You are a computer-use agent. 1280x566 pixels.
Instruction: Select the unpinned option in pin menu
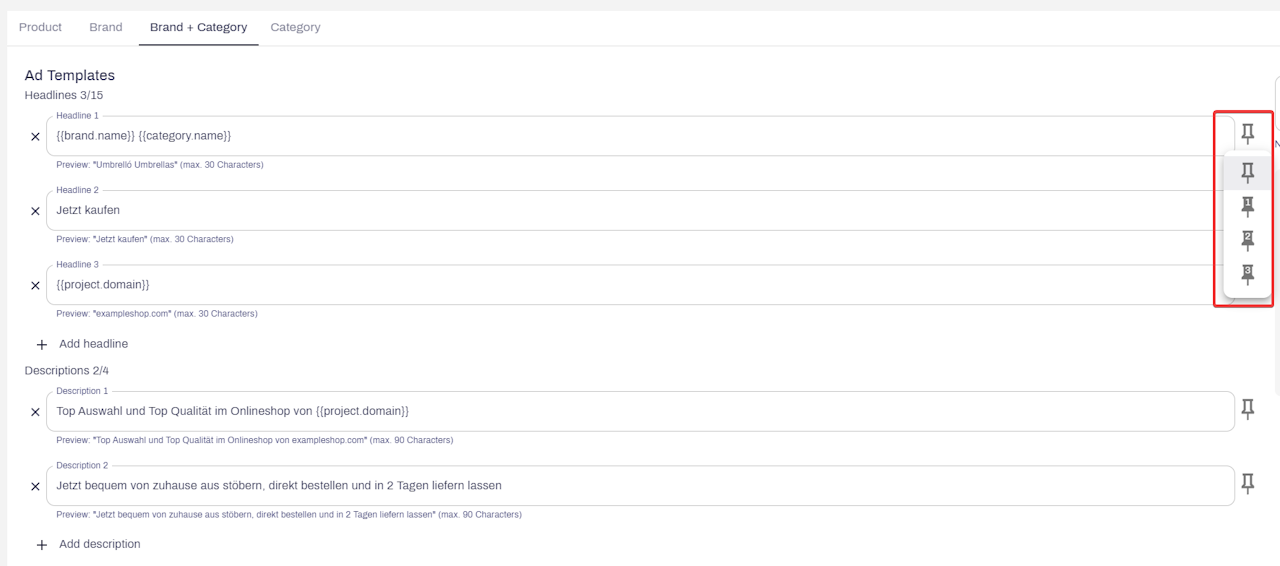pos(1247,172)
